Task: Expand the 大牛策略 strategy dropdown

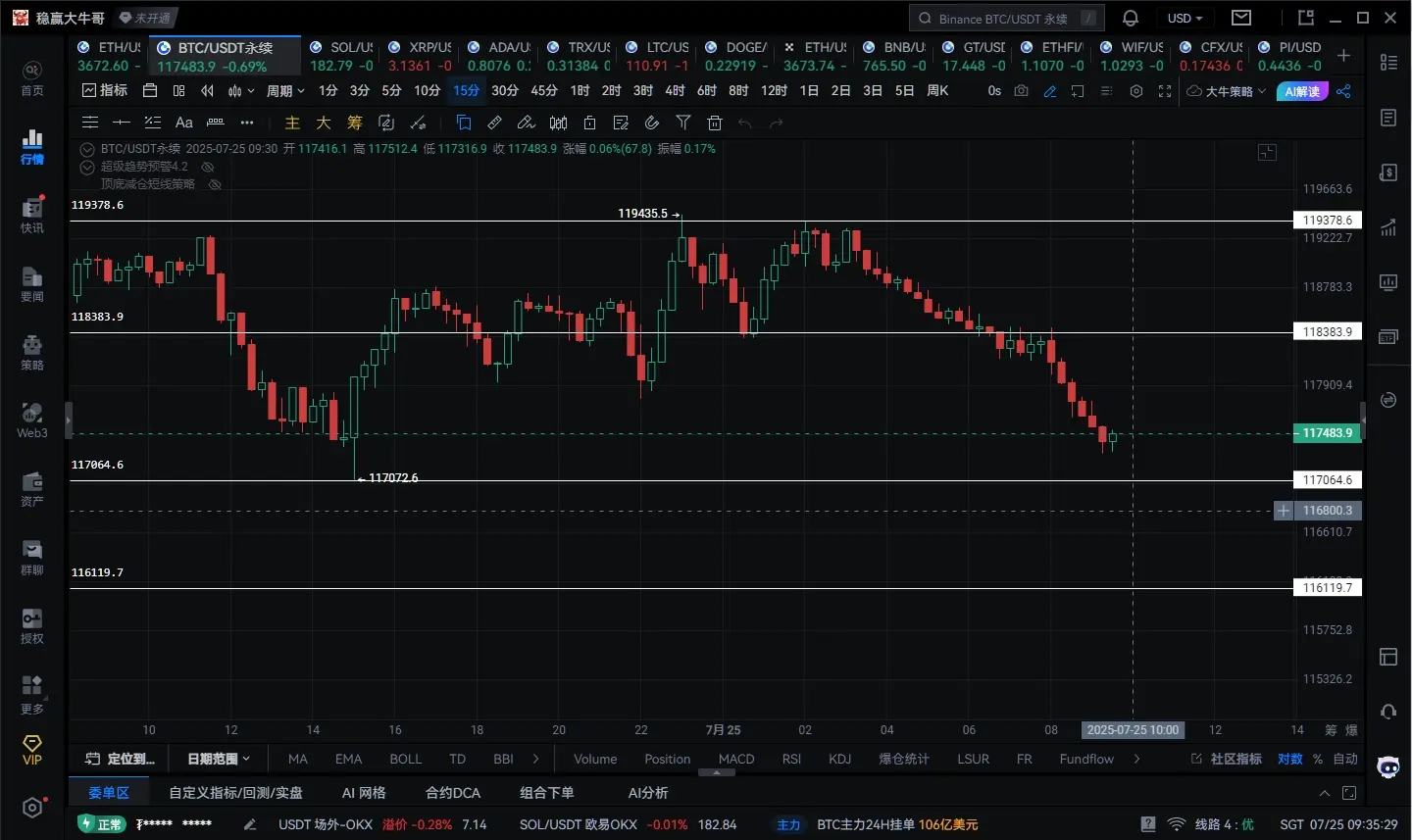Action: coord(1227,91)
